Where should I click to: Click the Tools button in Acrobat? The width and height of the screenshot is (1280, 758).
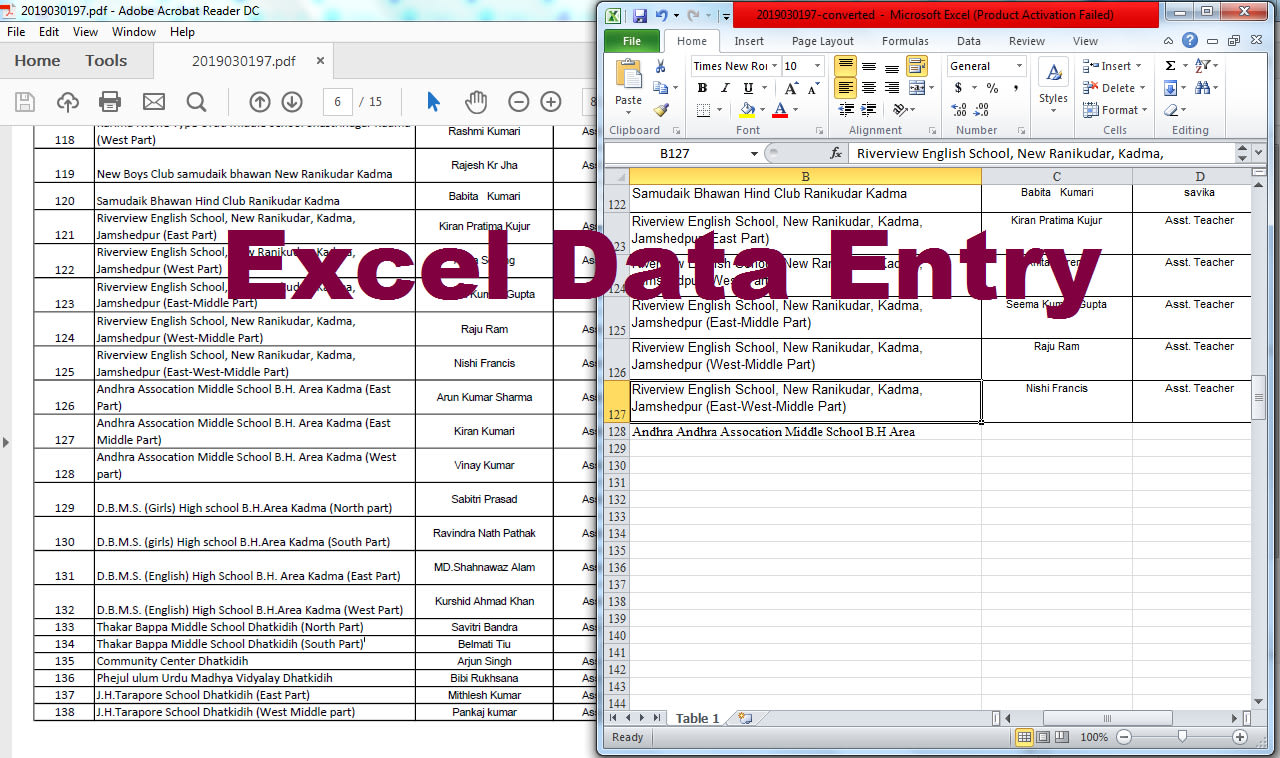pos(106,61)
